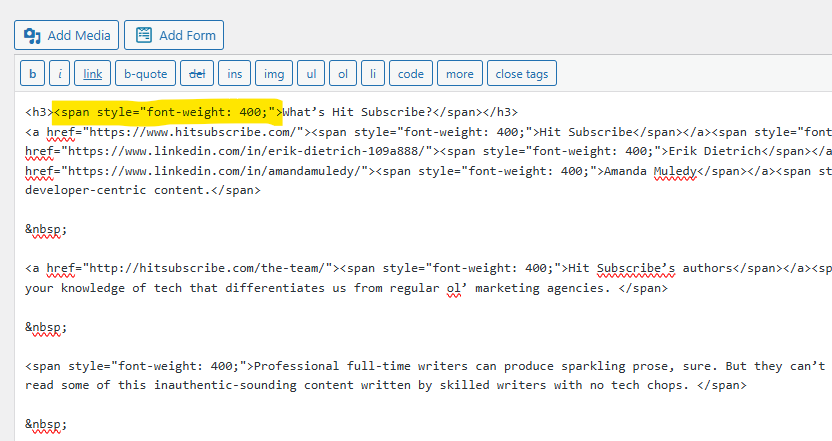Click the hitsubscribe.com URL in first anchor
This screenshot has height=441, width=832.
[x=193, y=132]
